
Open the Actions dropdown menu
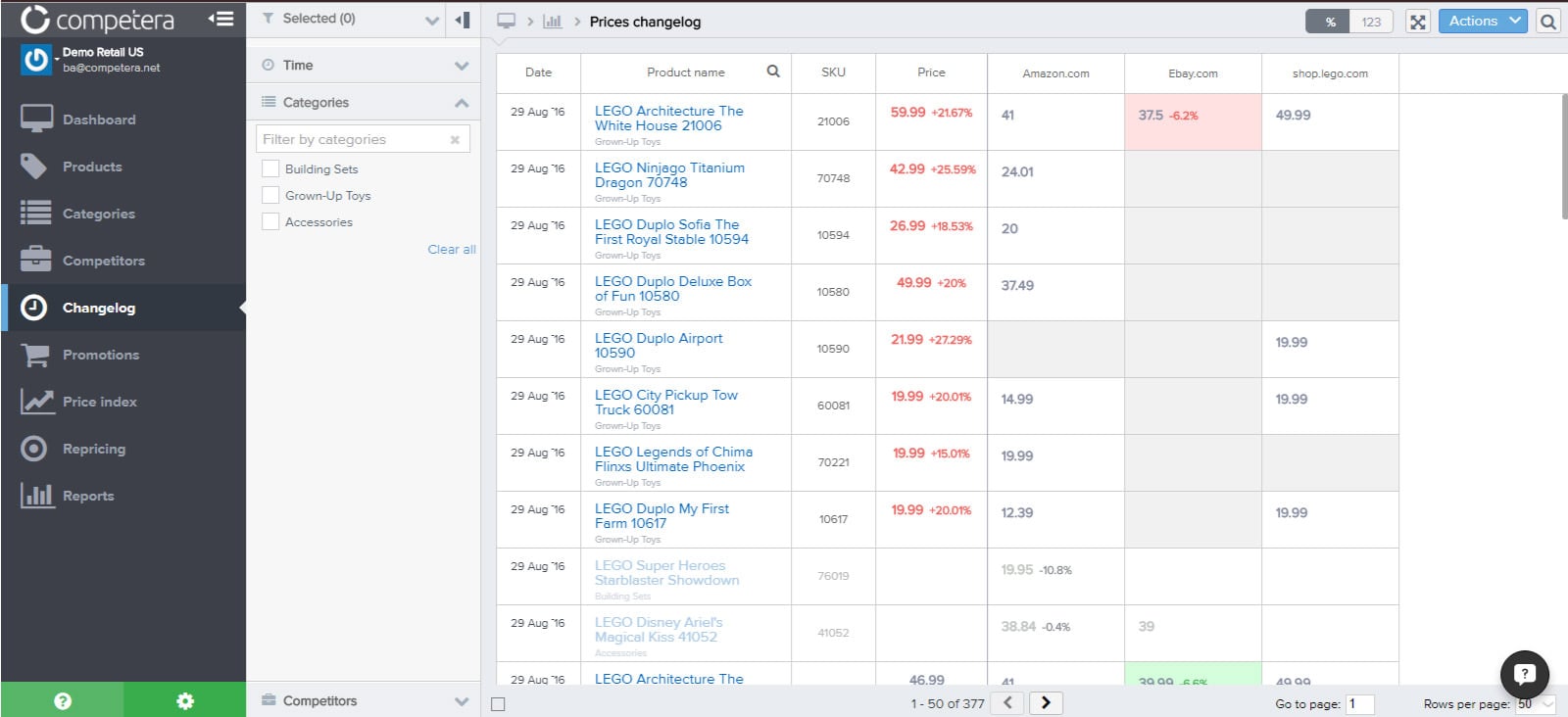tap(1483, 21)
